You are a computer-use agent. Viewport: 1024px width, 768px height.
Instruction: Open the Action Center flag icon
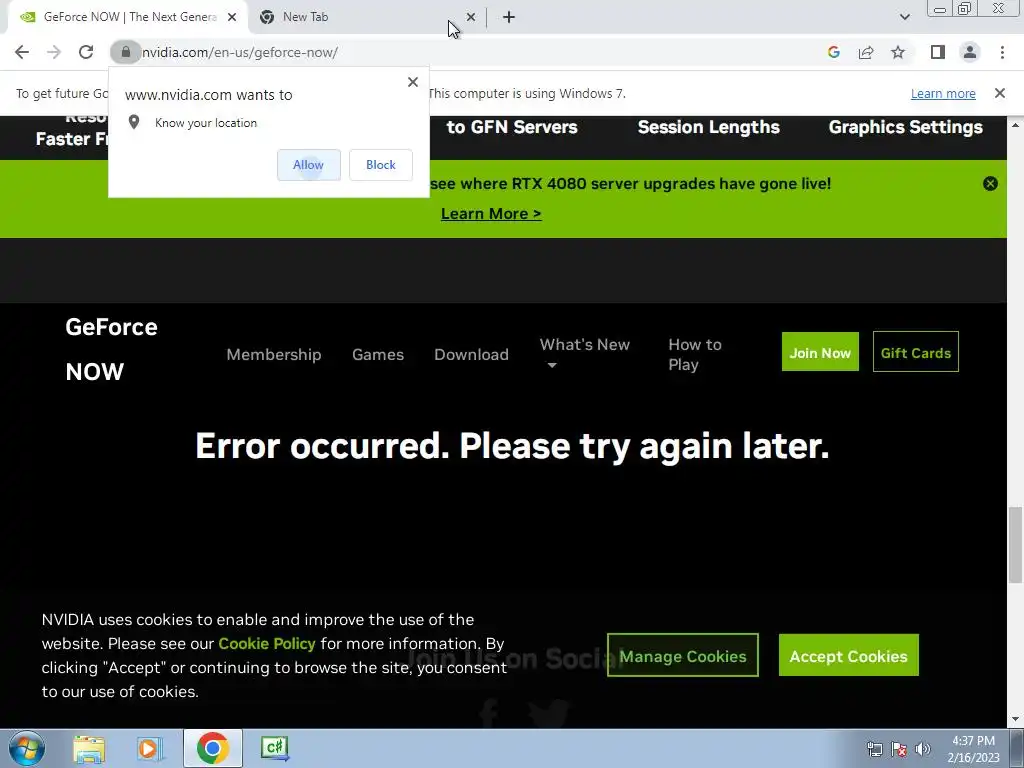pos(899,749)
